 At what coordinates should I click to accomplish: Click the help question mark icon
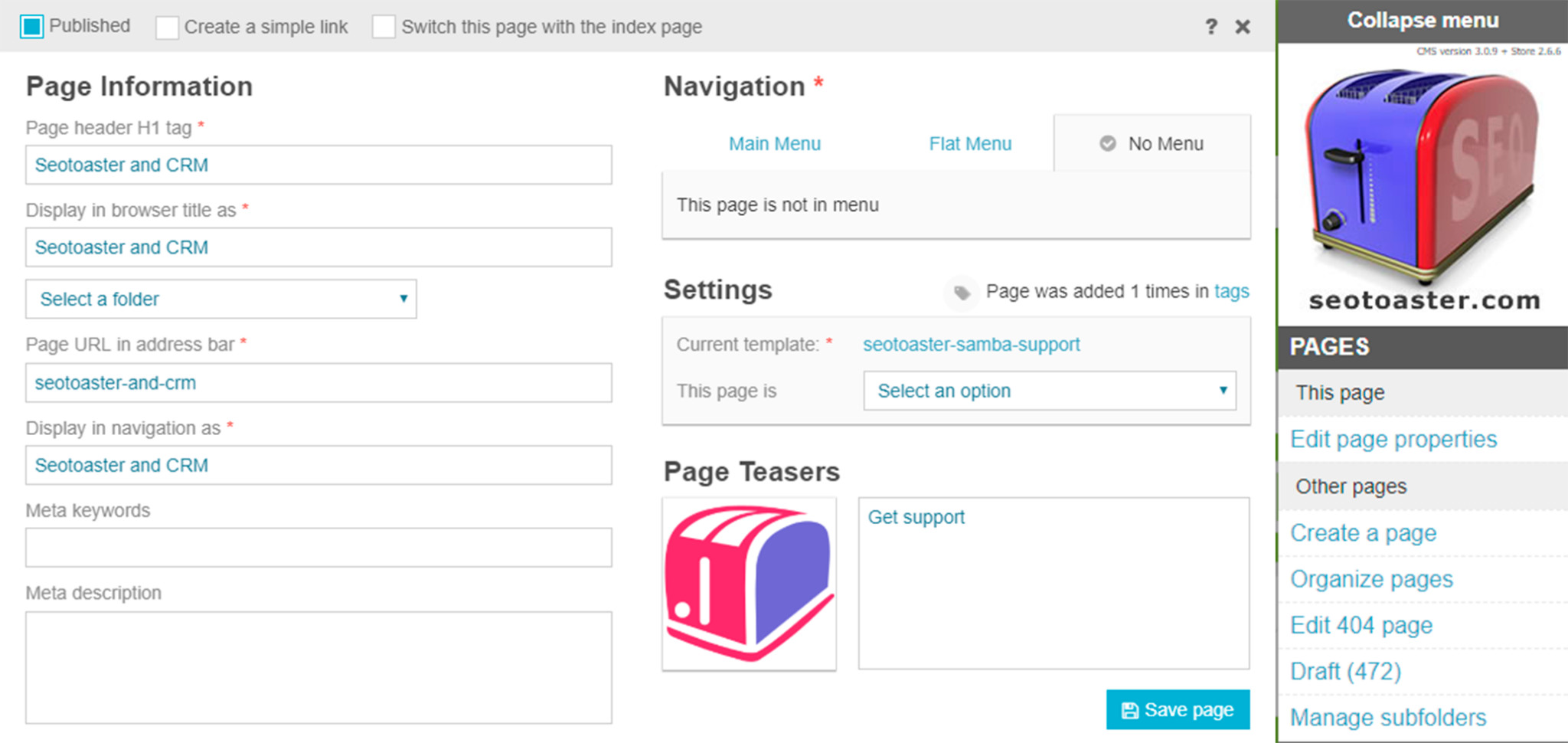coord(1212,26)
